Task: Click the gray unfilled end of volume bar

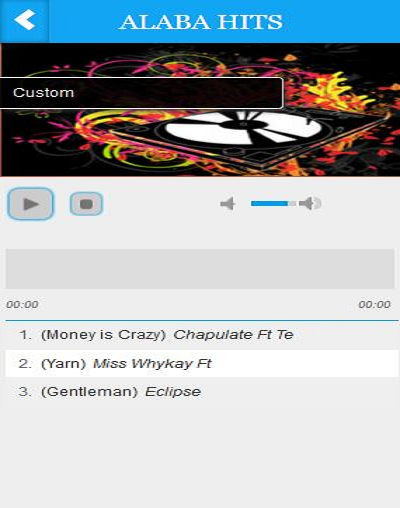Action: click(292, 204)
